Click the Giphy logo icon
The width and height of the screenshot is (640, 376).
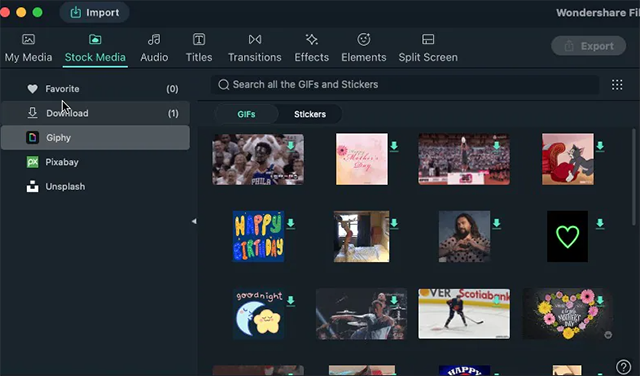[32, 138]
